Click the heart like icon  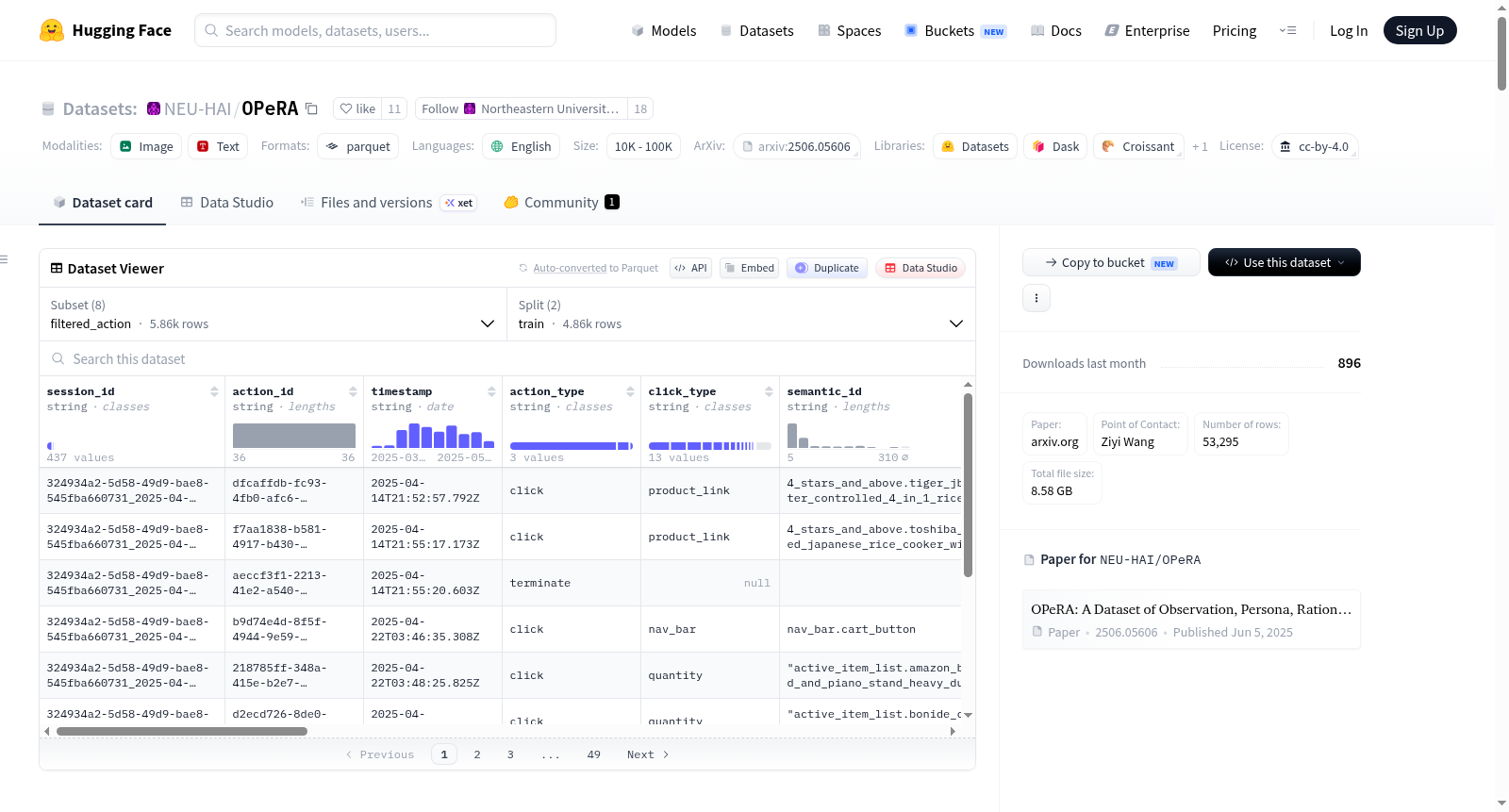(x=346, y=108)
